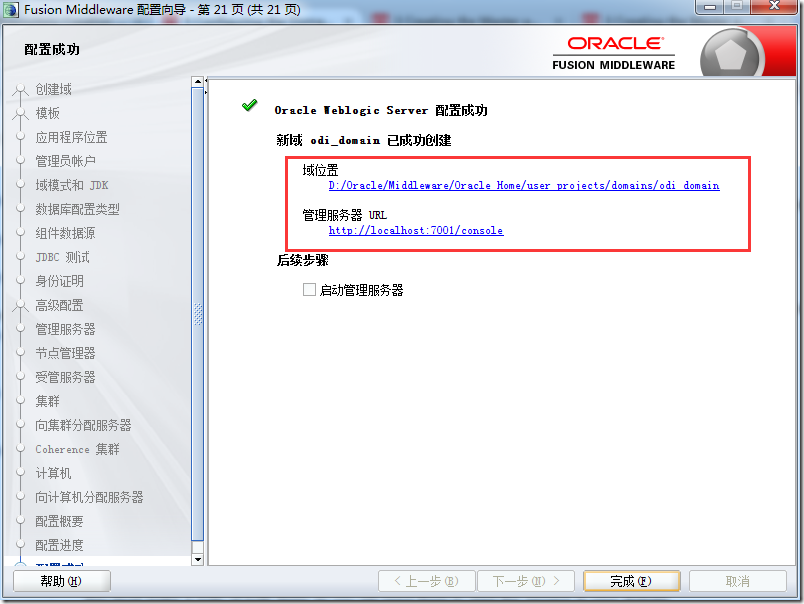Select the 组件数据源 step
Screen dimensions: 804x604
point(65,233)
